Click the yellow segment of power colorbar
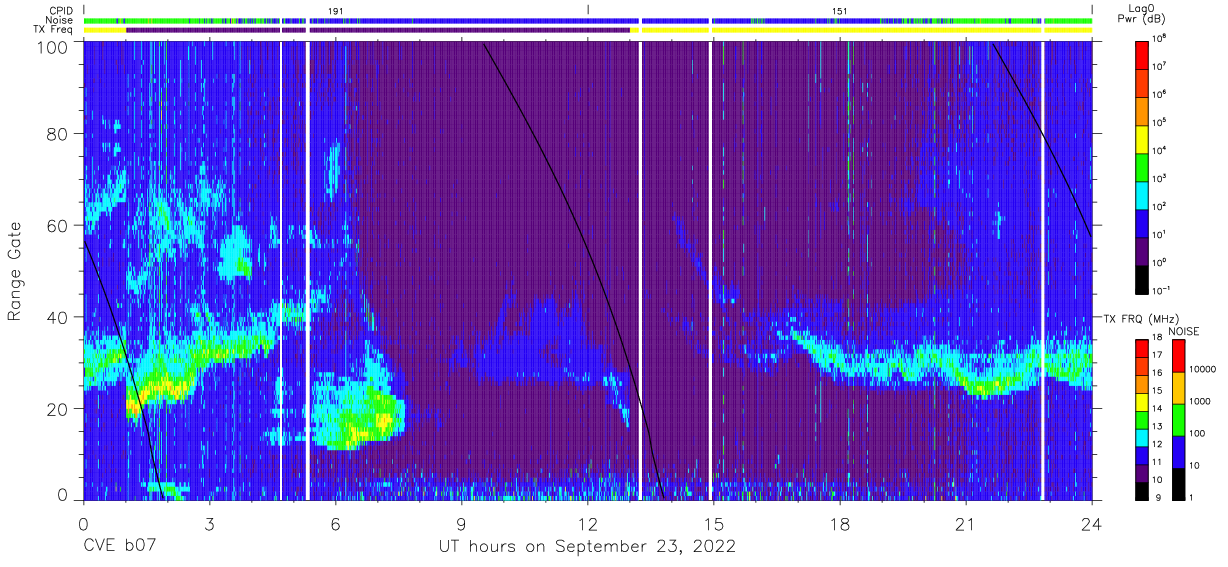 (x=1142, y=138)
